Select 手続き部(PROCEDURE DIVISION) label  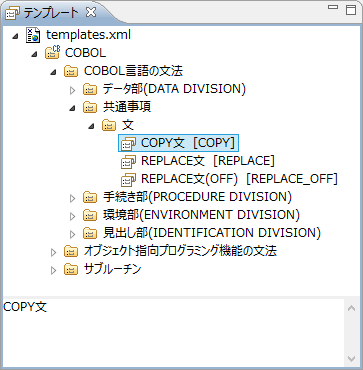click(x=197, y=197)
